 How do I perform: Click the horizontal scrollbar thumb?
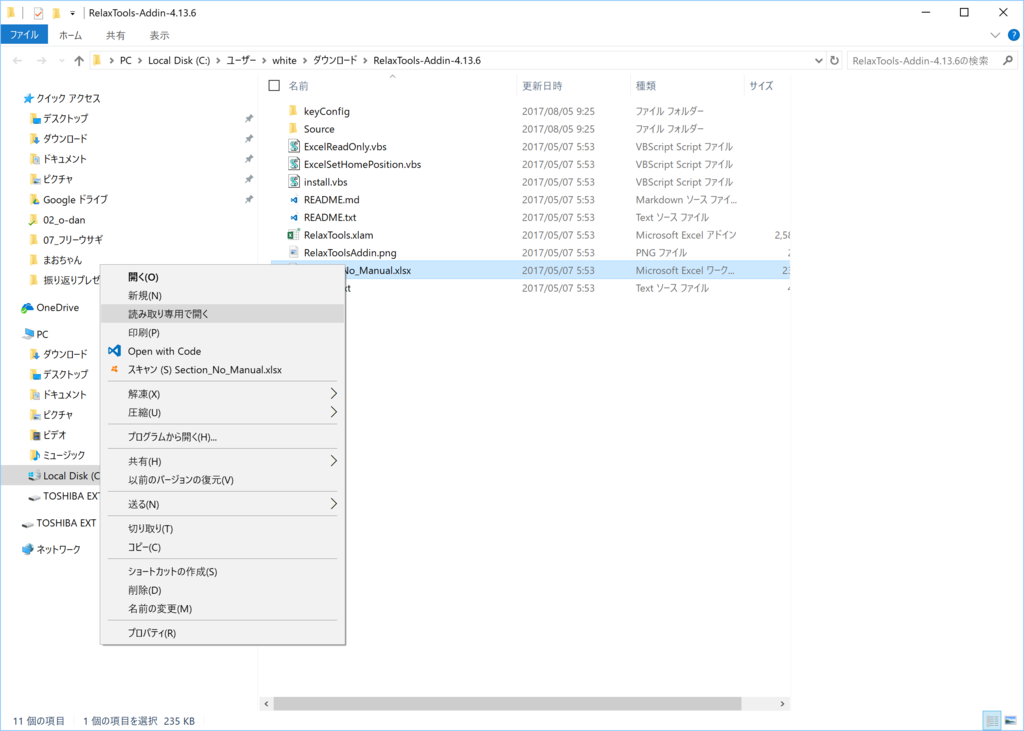point(507,704)
